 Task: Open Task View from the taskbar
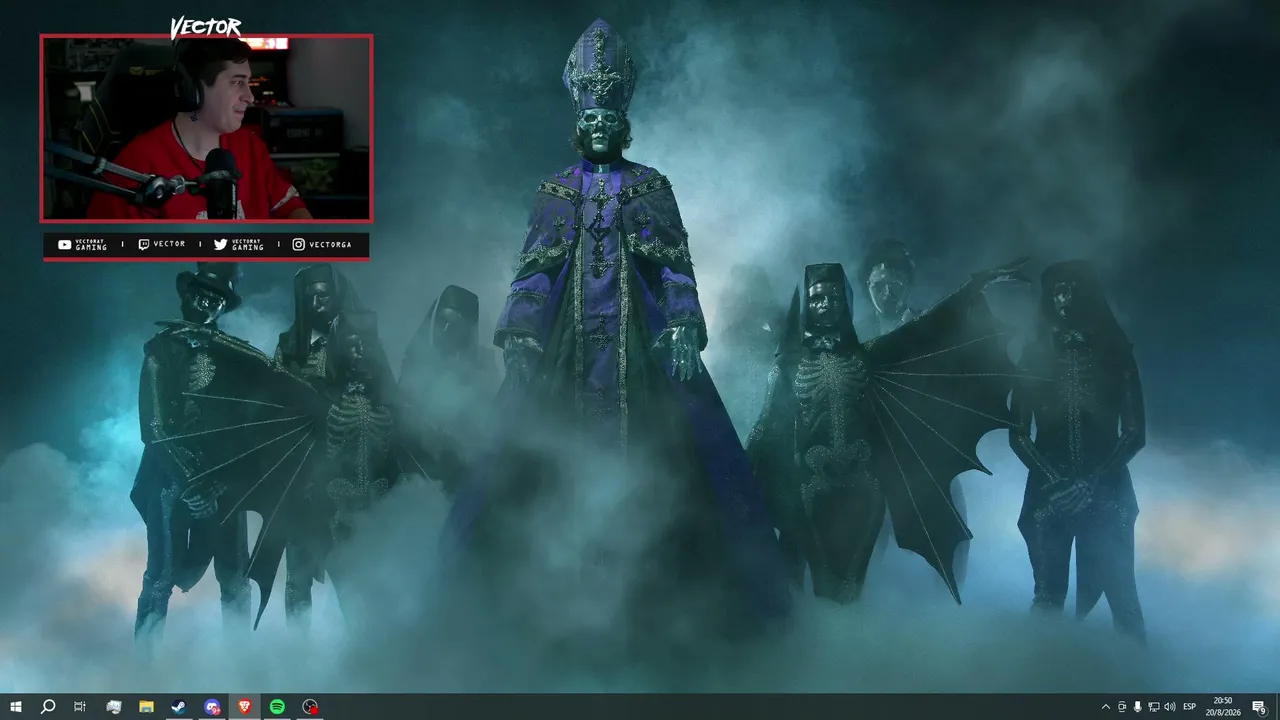80,707
